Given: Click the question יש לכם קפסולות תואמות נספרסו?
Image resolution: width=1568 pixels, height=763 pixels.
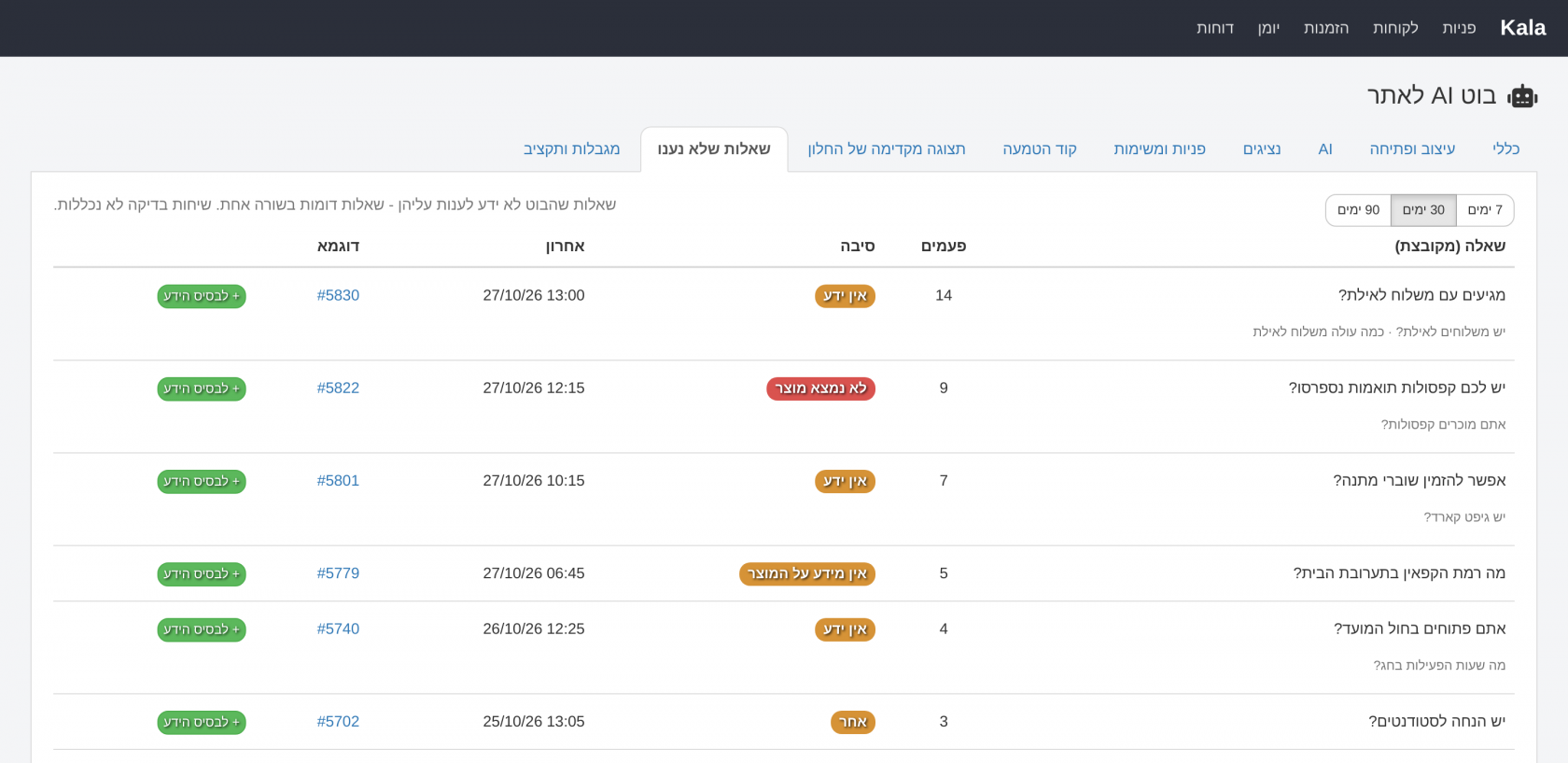Looking at the screenshot, I should tap(1397, 388).
